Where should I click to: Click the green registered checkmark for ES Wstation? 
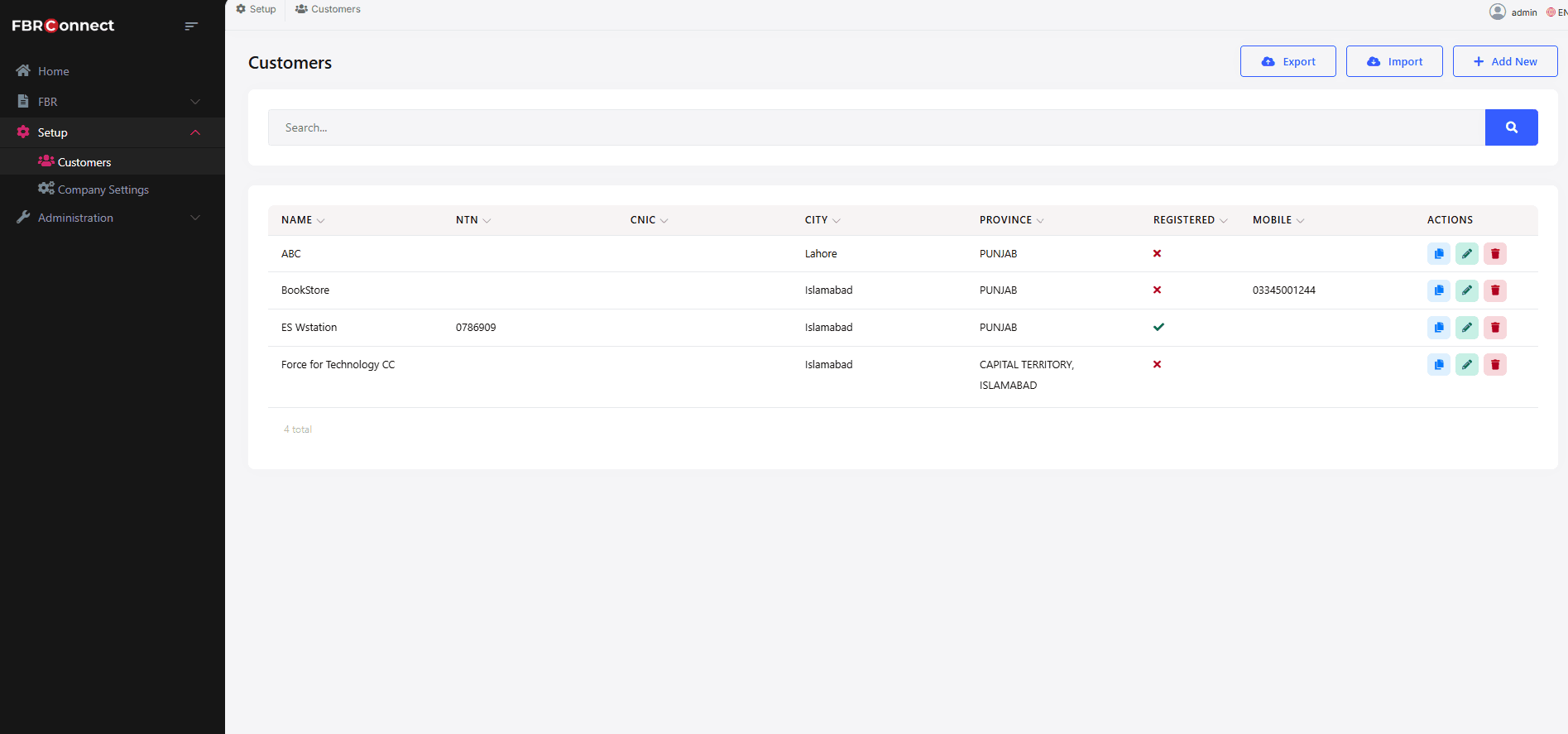click(x=1158, y=327)
